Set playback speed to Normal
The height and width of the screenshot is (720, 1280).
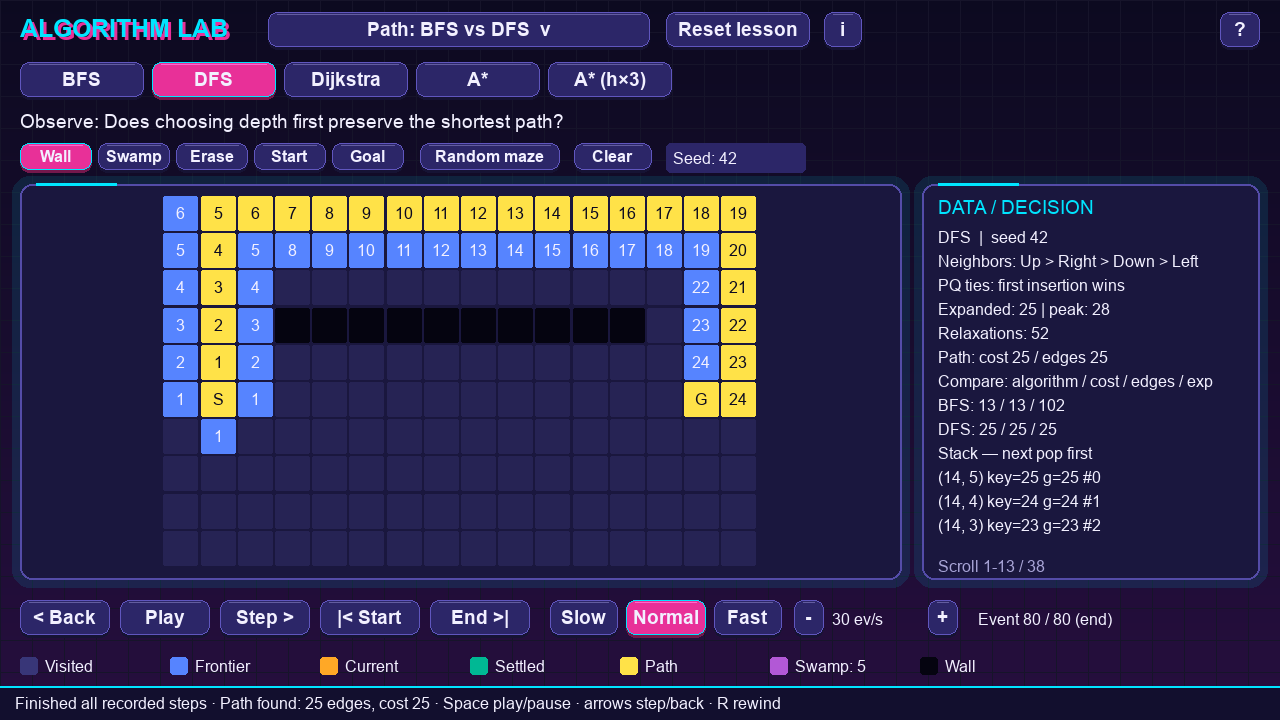click(666, 618)
